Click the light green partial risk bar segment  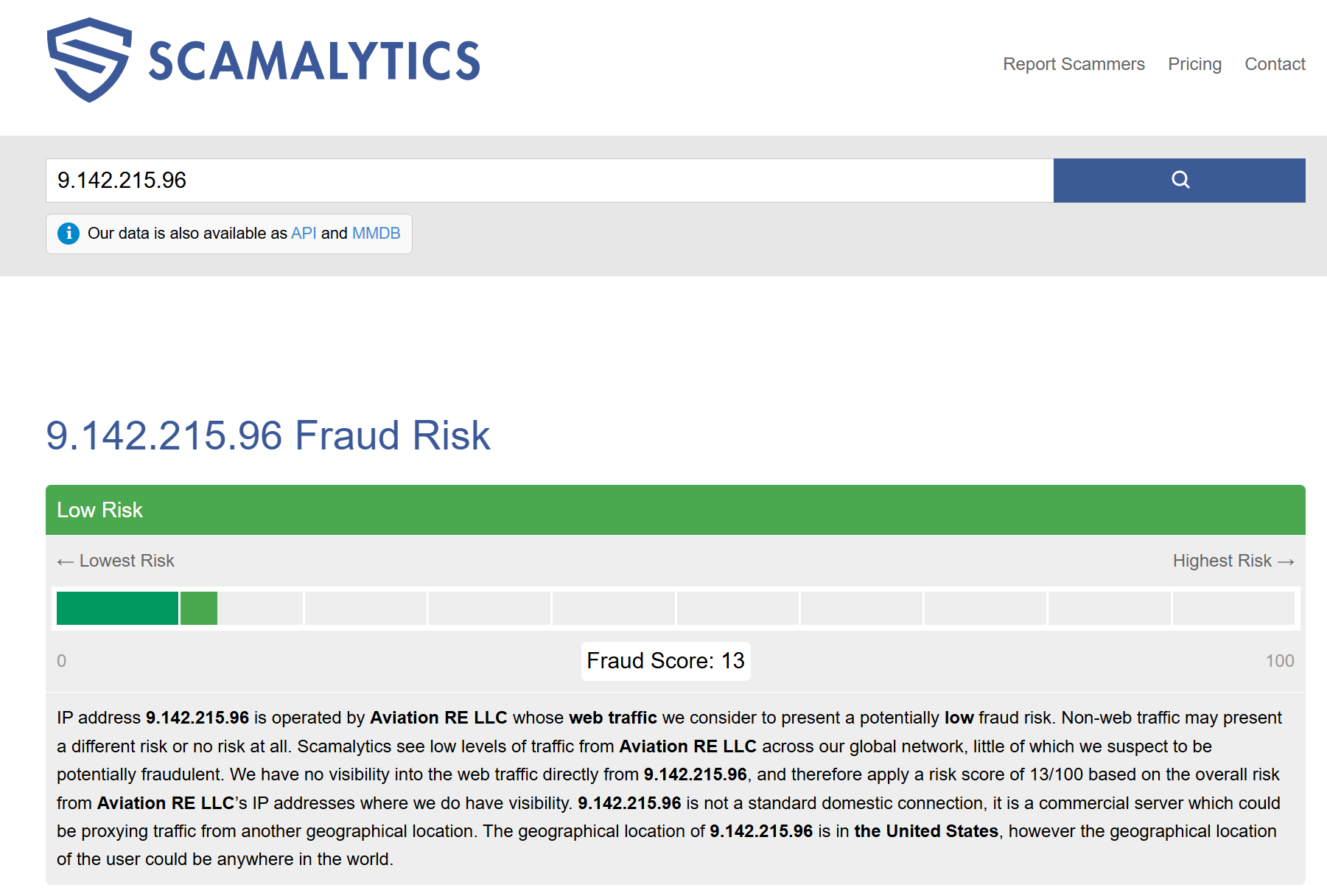[199, 608]
